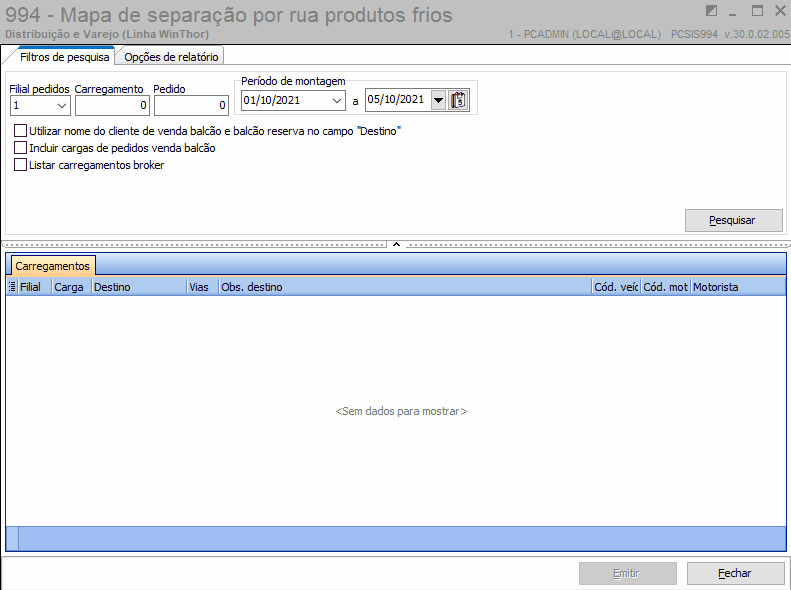Sort by the Motorista column header
791x590 pixels.
738,287
